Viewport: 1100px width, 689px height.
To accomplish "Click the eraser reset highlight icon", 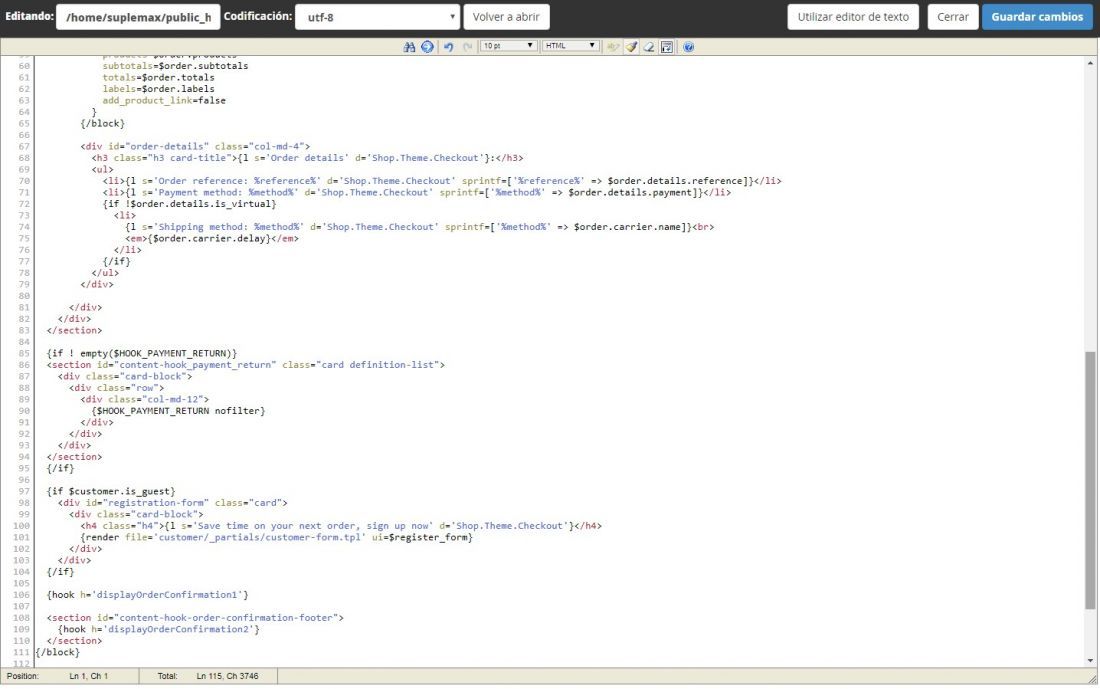I will click(649, 47).
